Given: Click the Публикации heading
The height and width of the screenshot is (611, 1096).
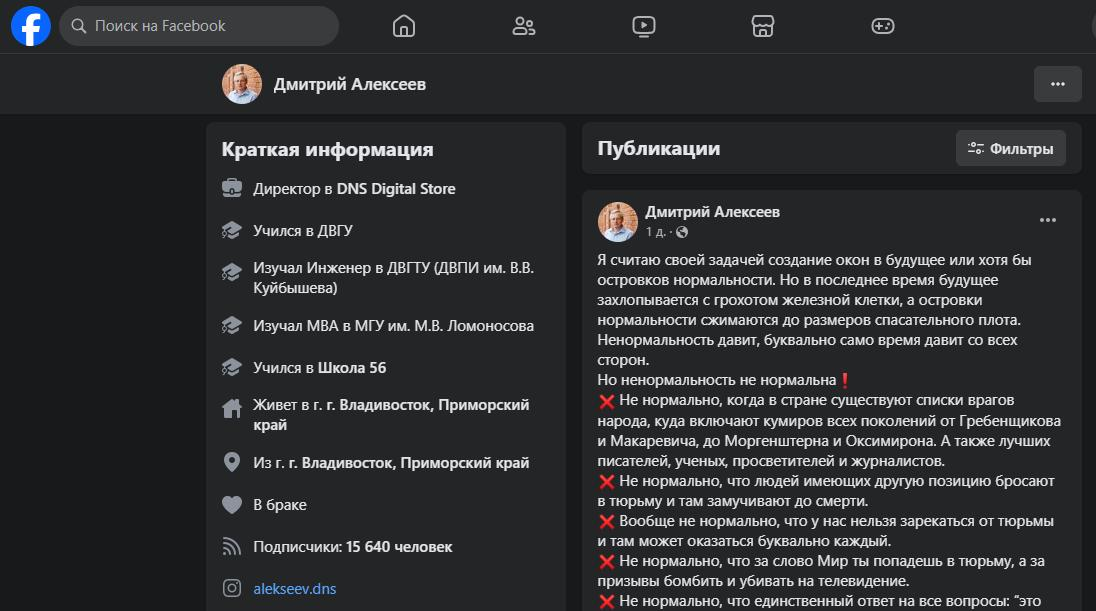Looking at the screenshot, I should 658,148.
